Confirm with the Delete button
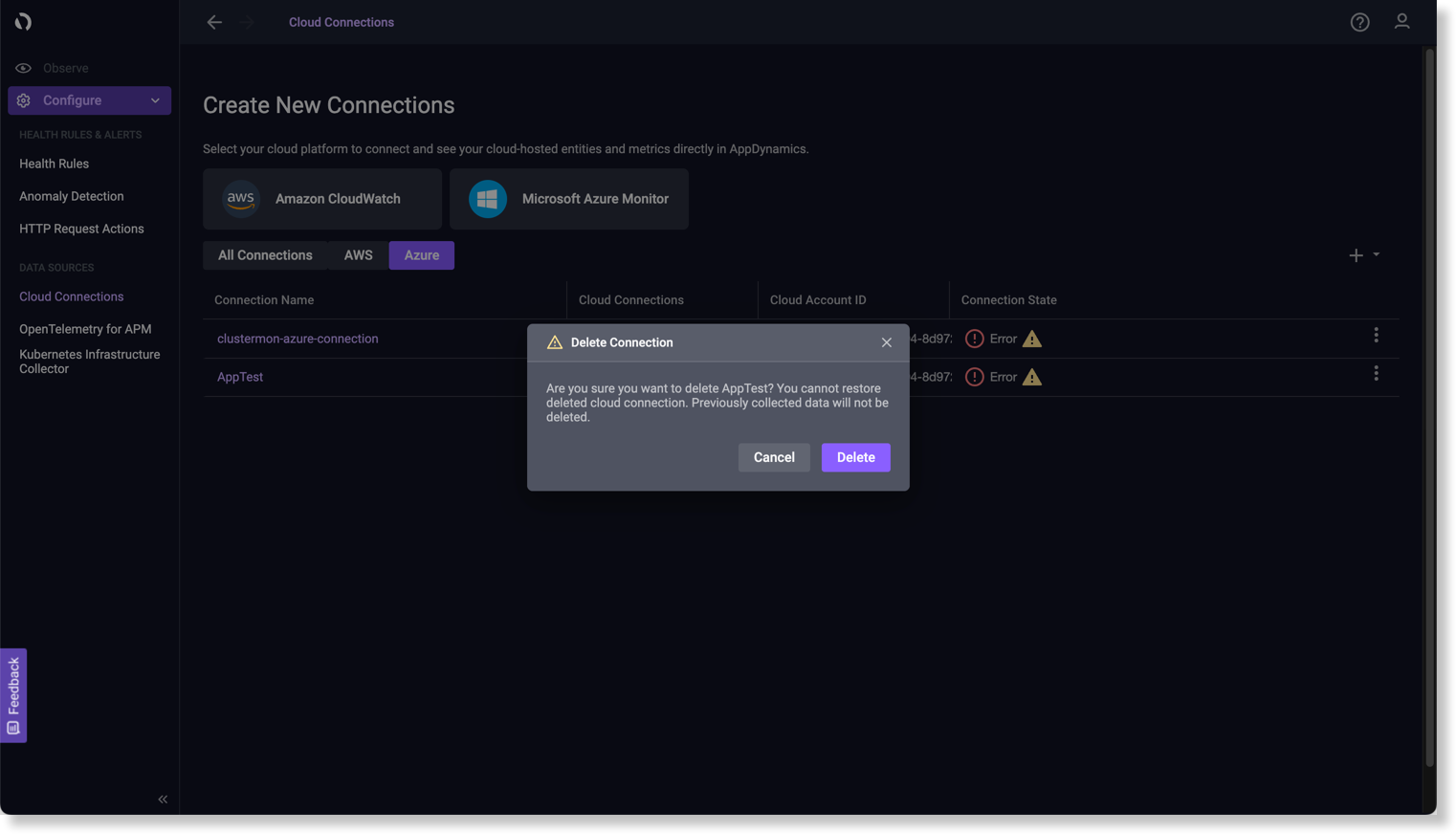The width and height of the screenshot is (1456, 834). click(x=855, y=457)
